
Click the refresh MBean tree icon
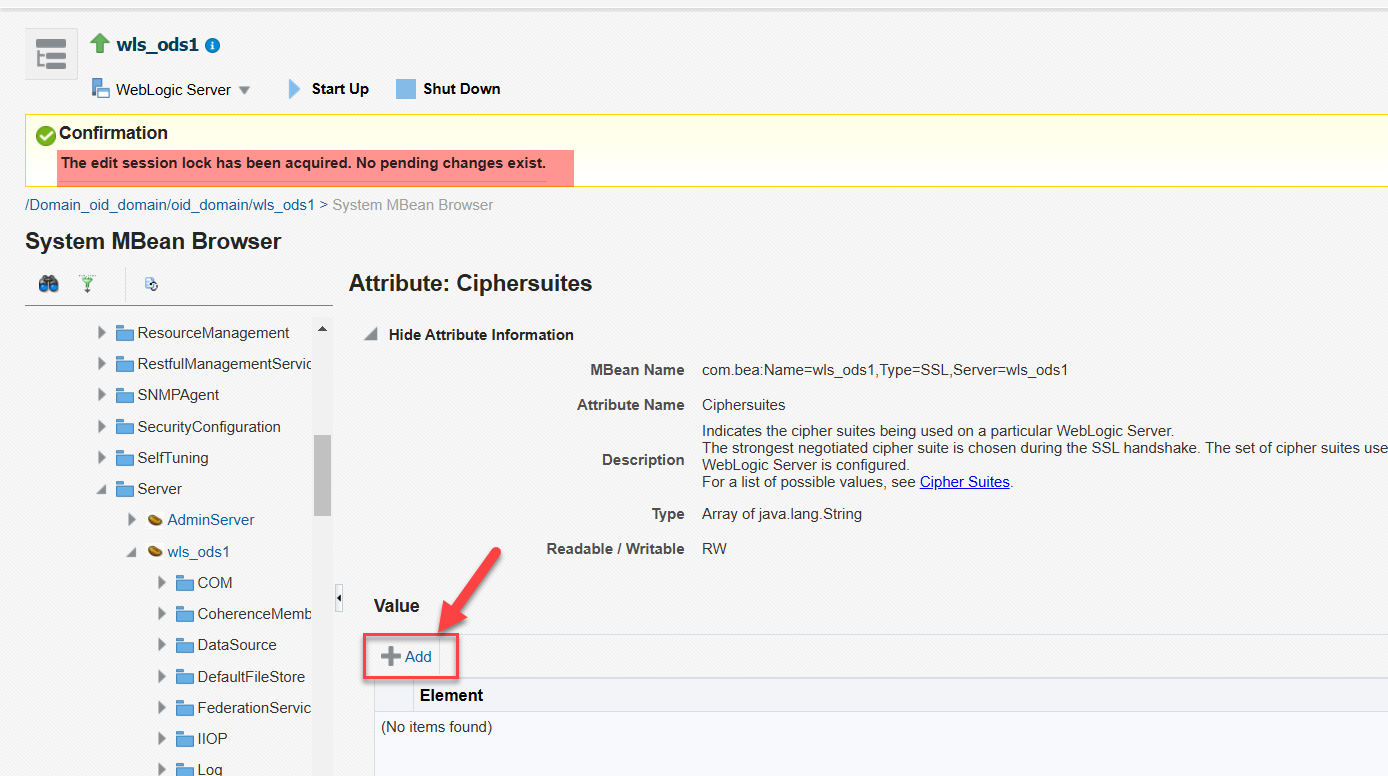tap(151, 284)
